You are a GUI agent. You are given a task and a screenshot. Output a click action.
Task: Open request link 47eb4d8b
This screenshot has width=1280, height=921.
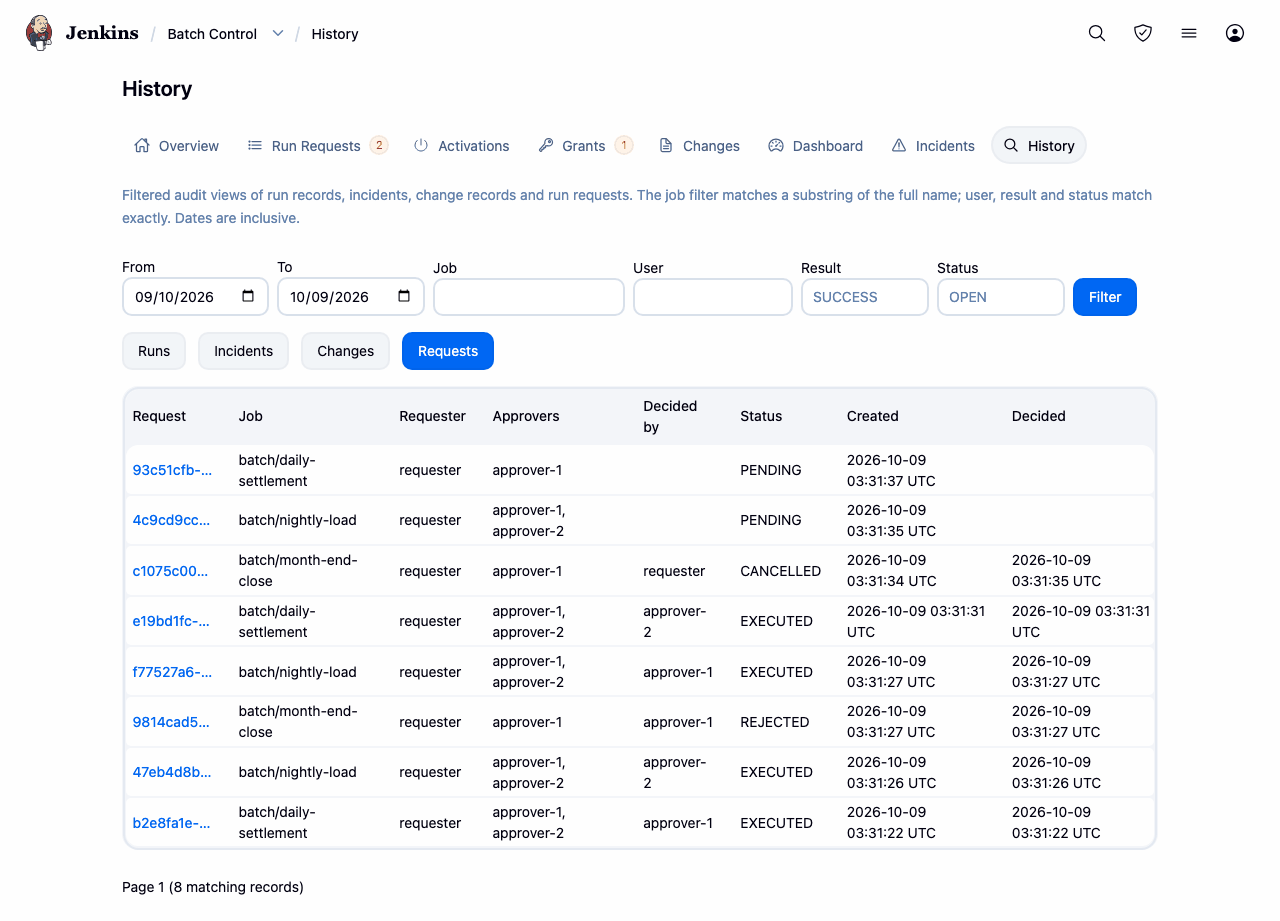pyautogui.click(x=172, y=772)
